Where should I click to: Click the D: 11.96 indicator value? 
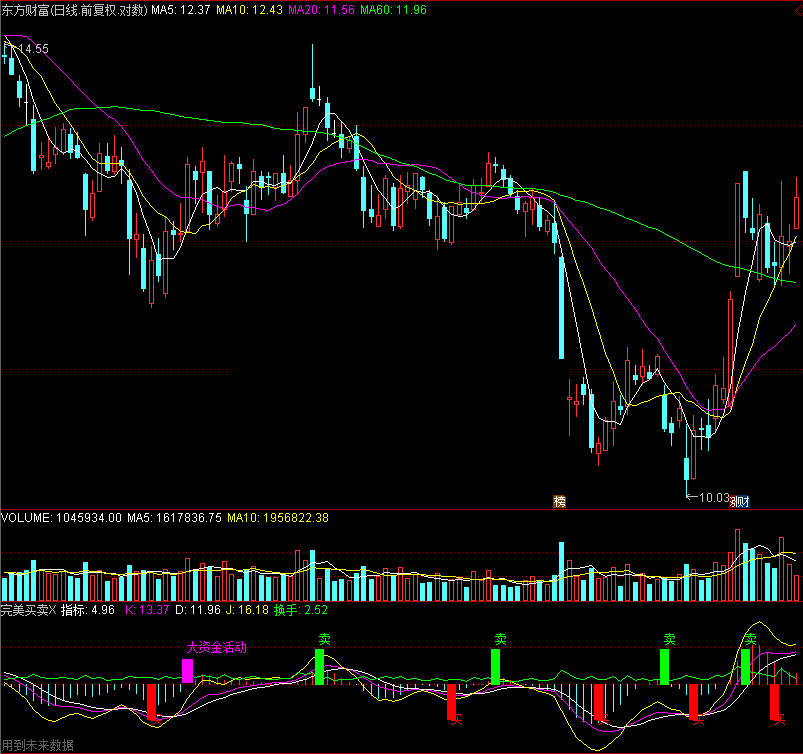[x=198, y=610]
